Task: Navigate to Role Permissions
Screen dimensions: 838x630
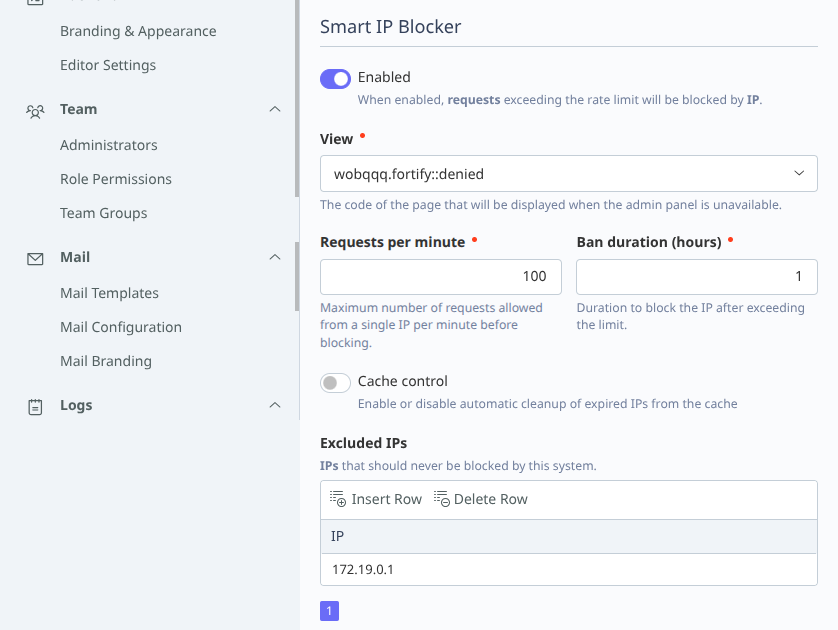Action: pos(116,179)
